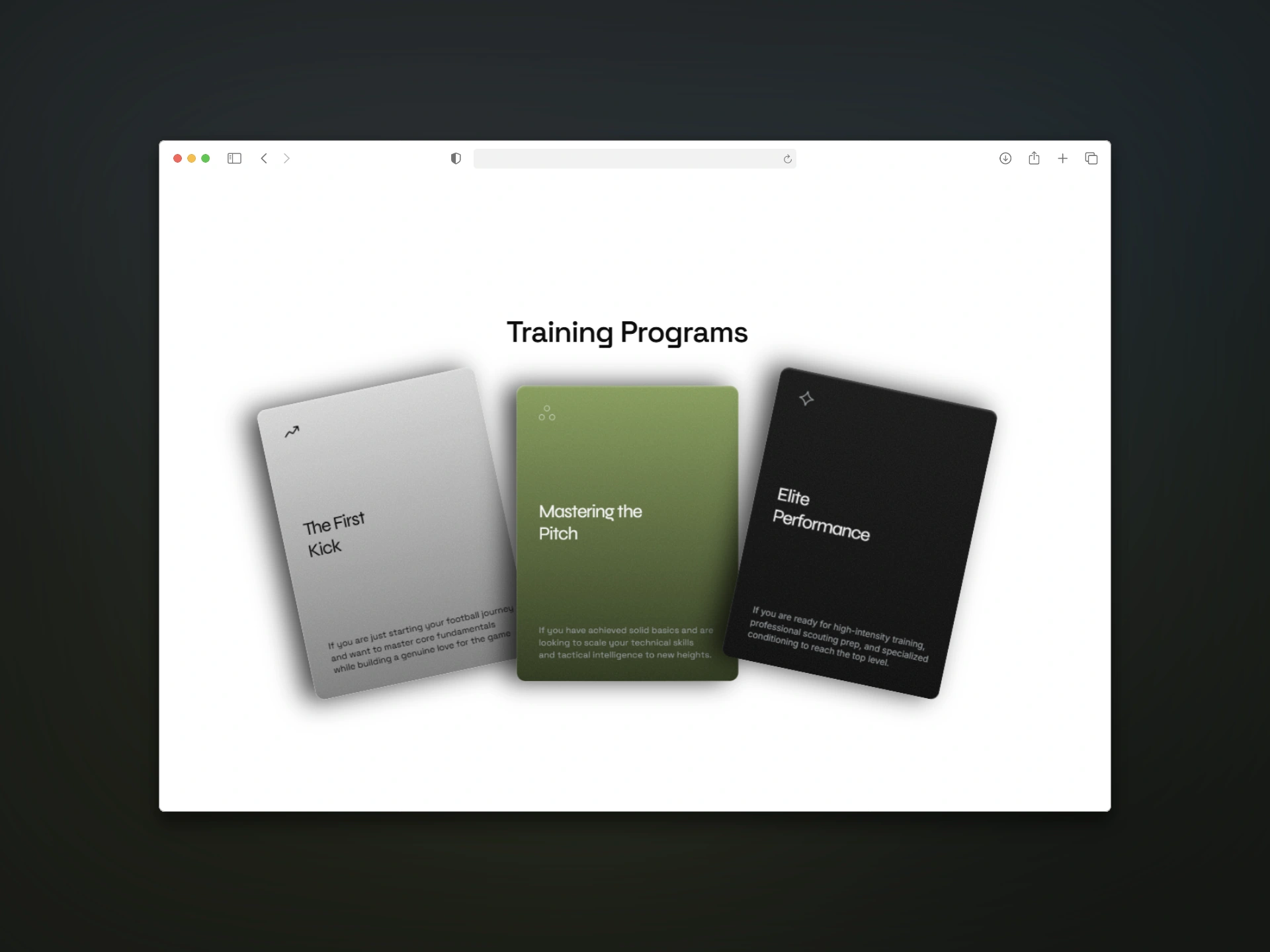Go back with the left chevron
Viewport: 1270px width, 952px height.
[264, 159]
